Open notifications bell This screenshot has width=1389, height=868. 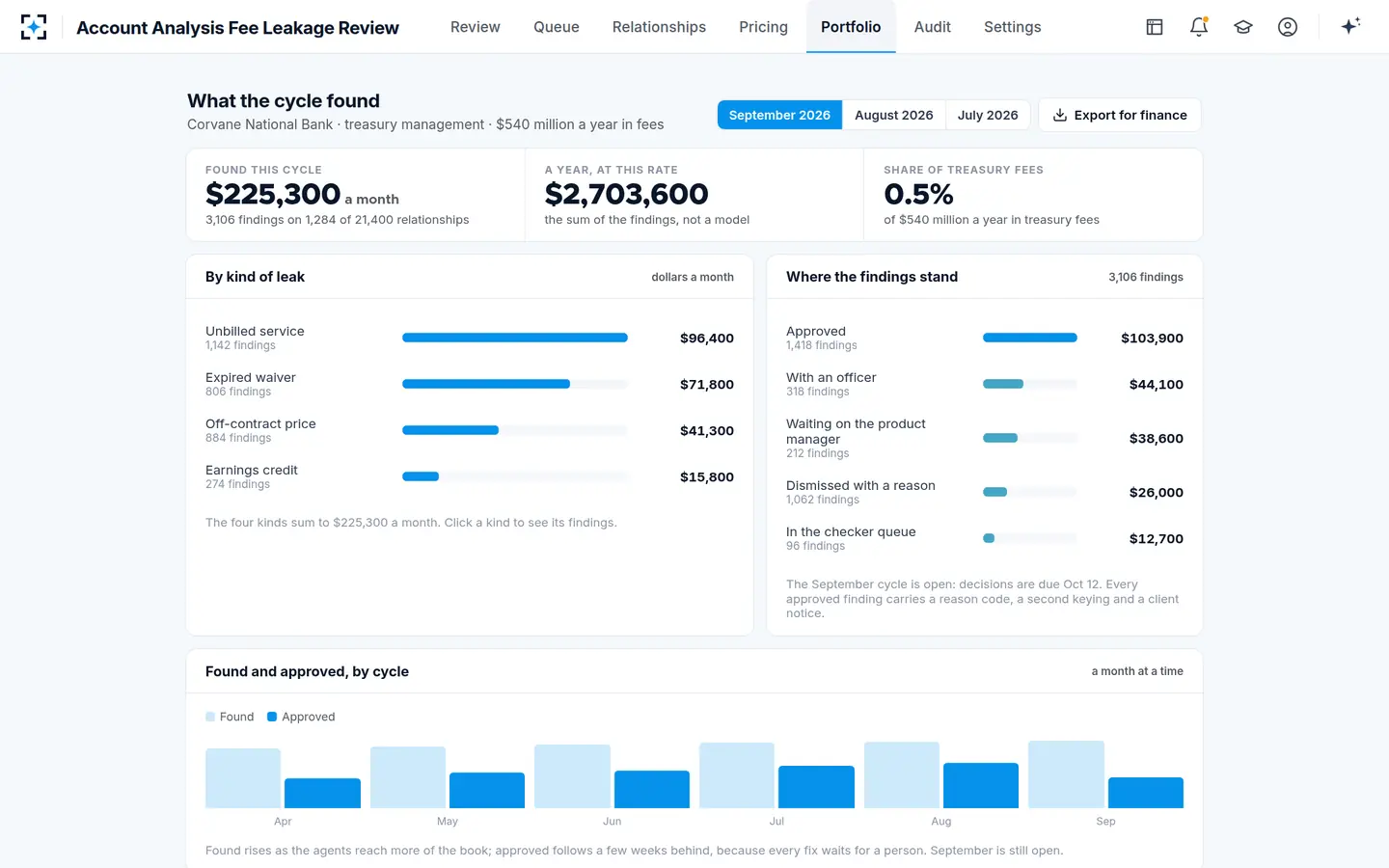point(1199,27)
